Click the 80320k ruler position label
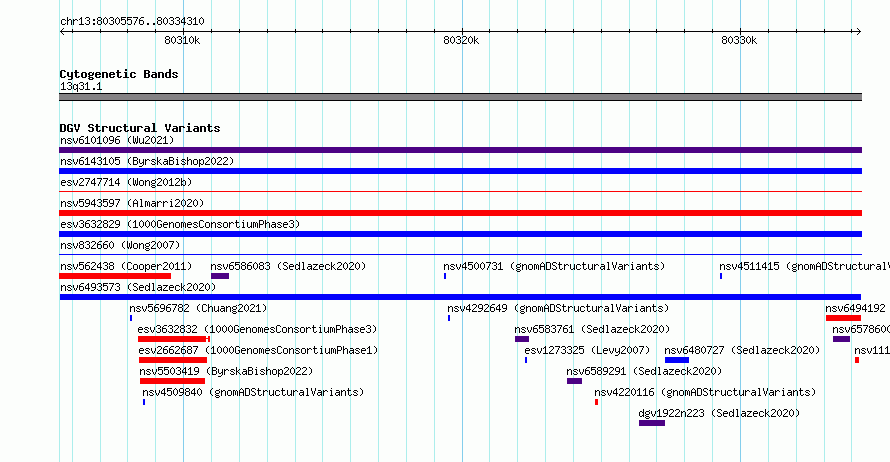Image resolution: width=890 pixels, height=462 pixels. [461, 40]
